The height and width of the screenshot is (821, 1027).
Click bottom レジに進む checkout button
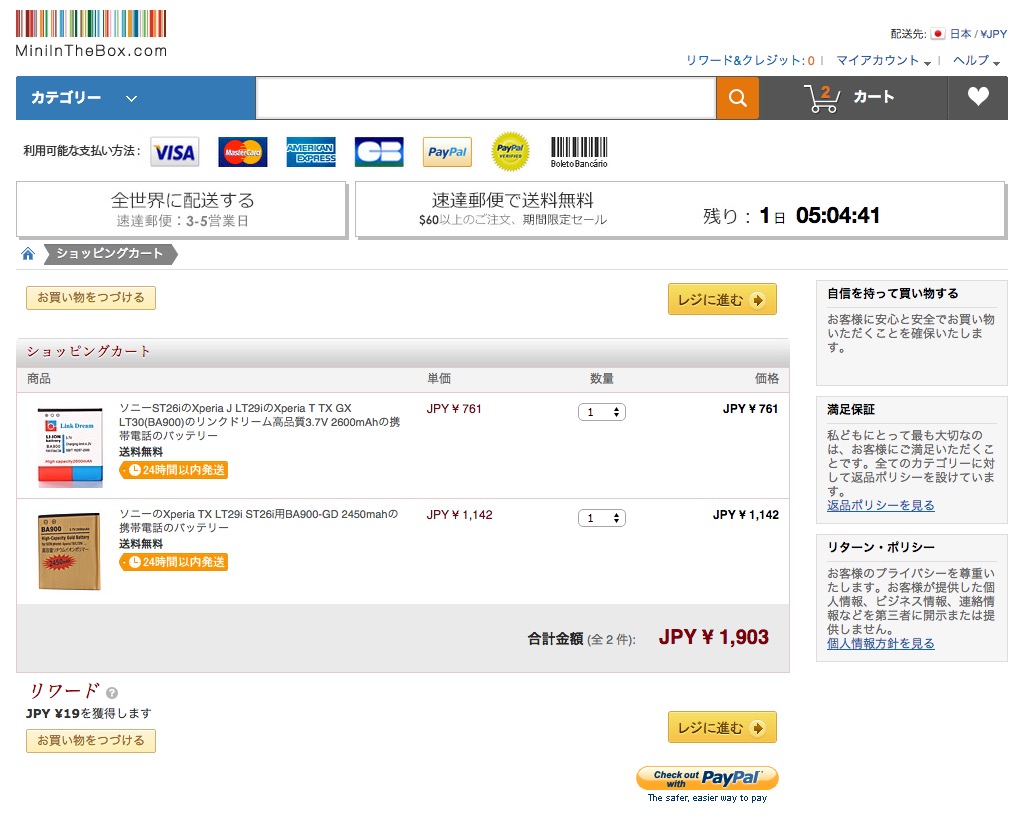[722, 727]
